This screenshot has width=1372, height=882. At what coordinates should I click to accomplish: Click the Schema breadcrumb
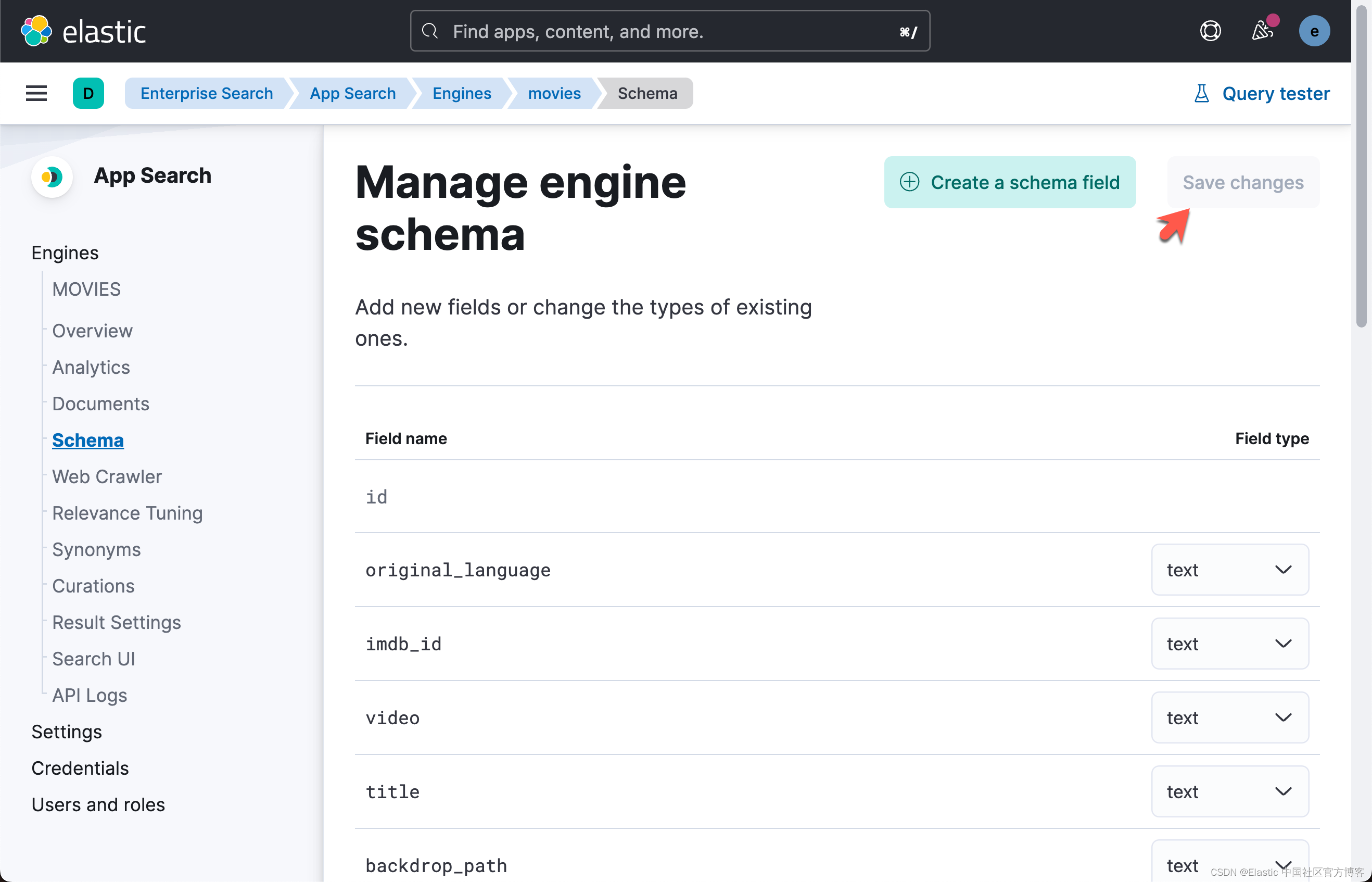click(647, 93)
